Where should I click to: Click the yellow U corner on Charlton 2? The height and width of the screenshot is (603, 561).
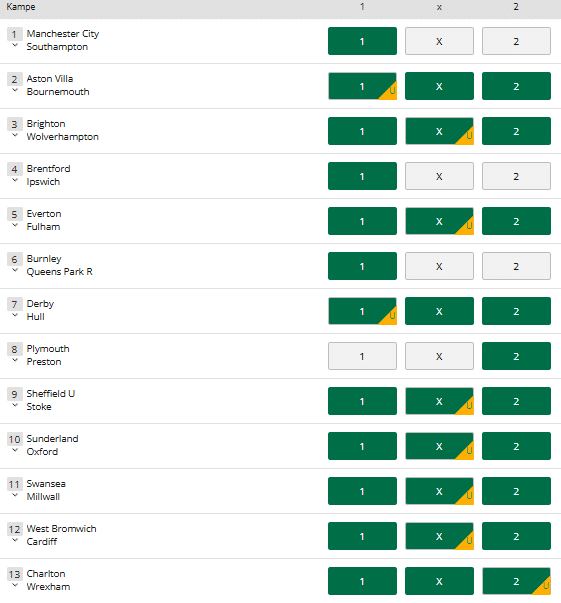point(544,587)
